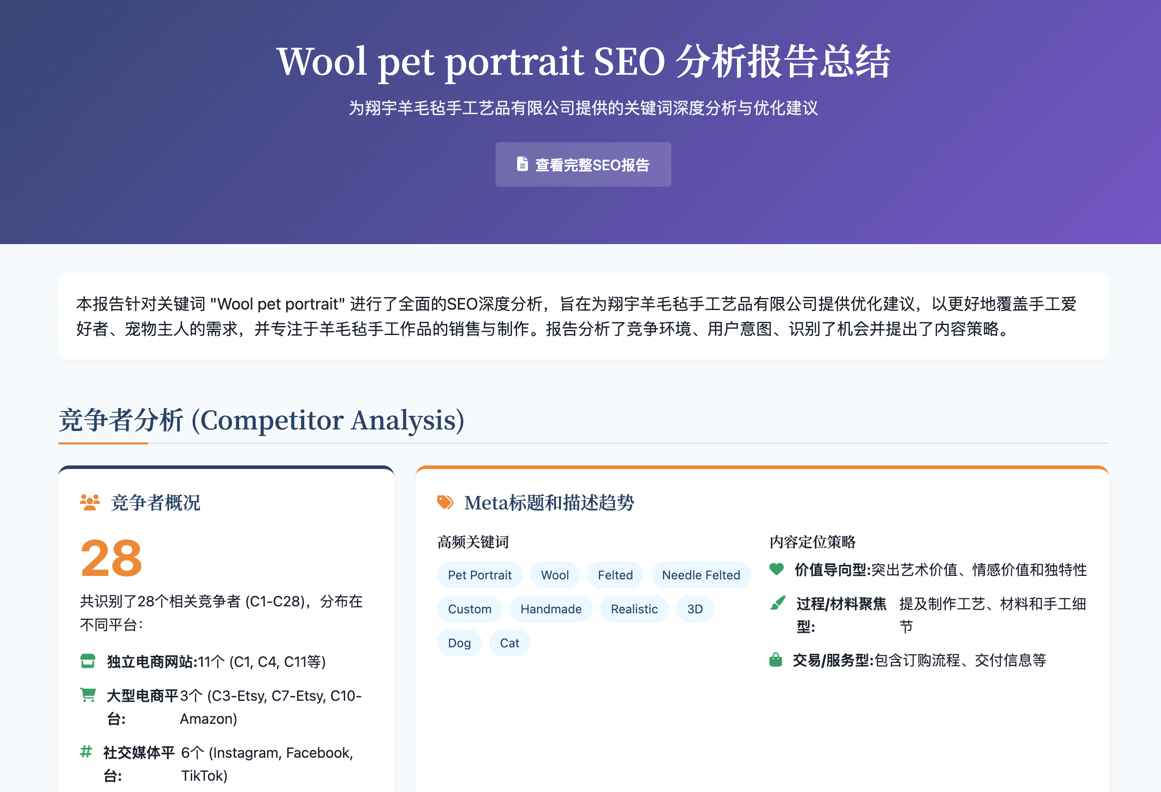The image size is (1161, 792).
Task: Click the document icon in the report button
Action: (x=522, y=164)
